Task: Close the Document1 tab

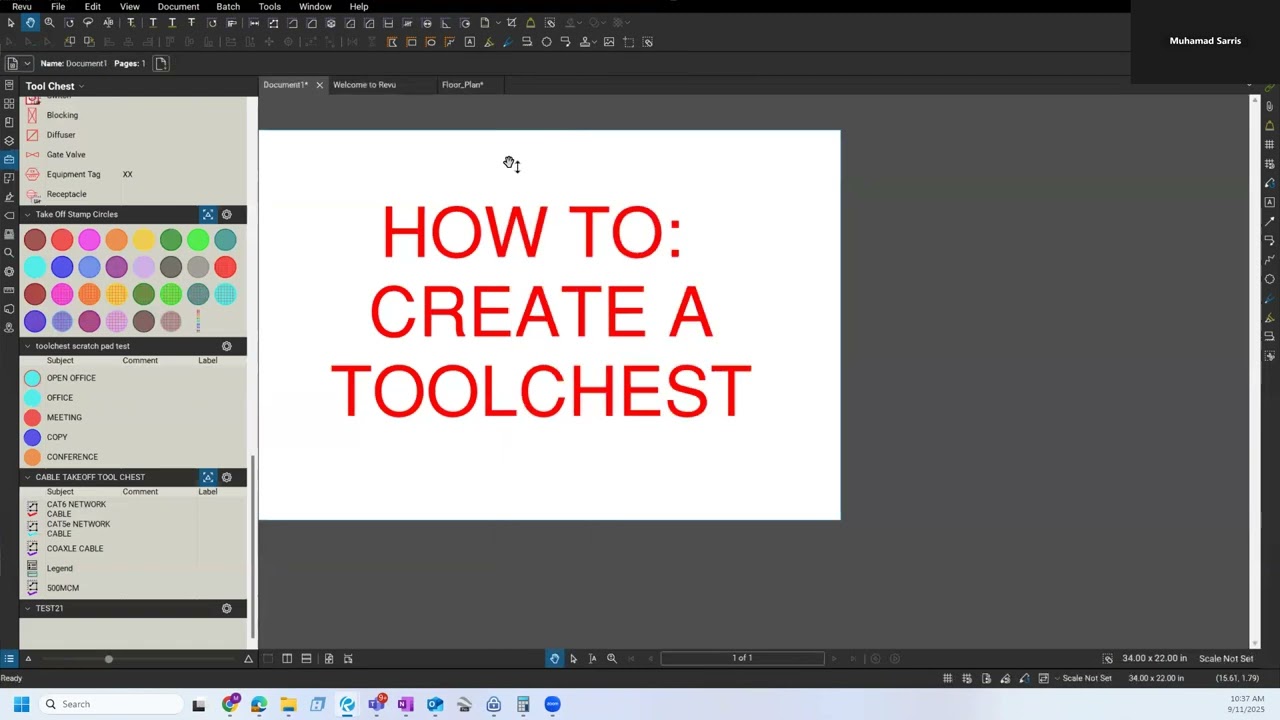Action: (x=320, y=85)
